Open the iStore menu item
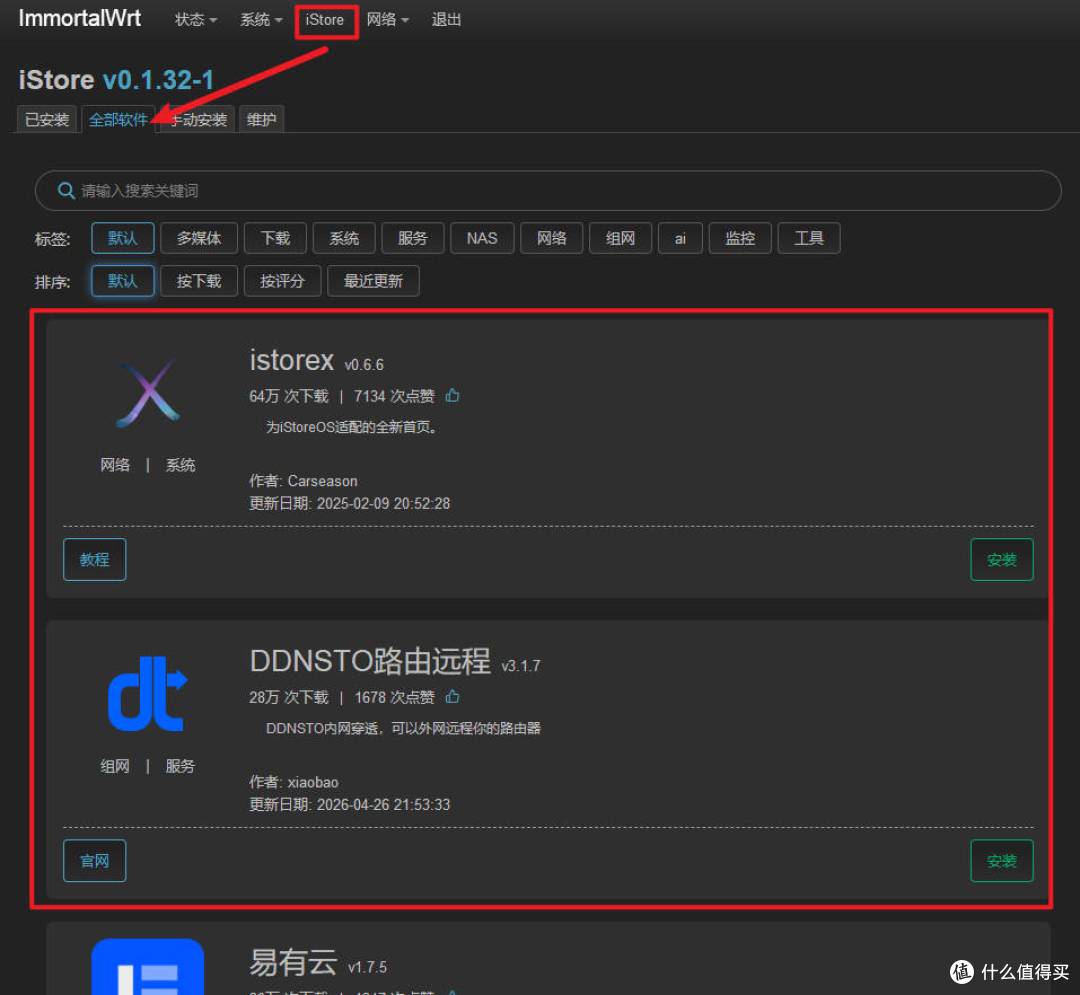Screen dimensions: 1080x995 (x=325, y=20)
